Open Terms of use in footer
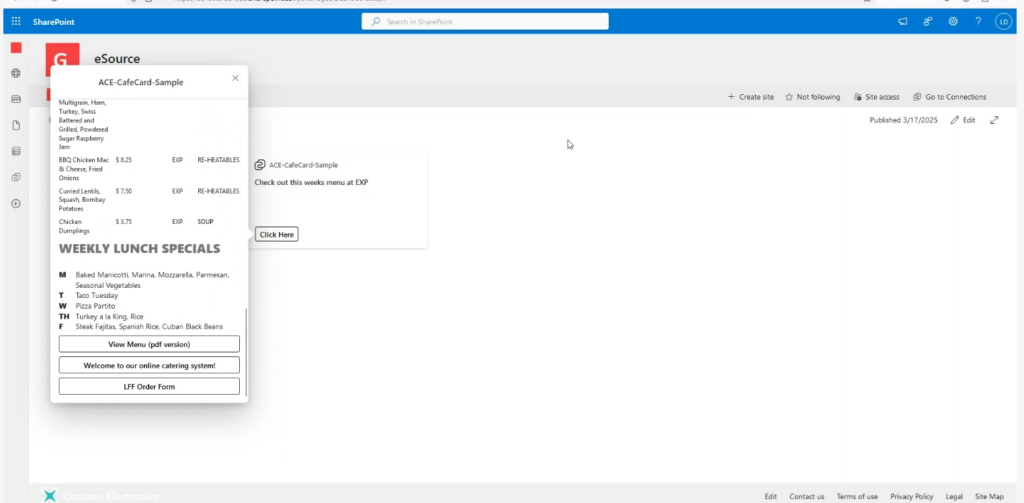Image resolution: width=1024 pixels, height=503 pixels. [x=857, y=496]
